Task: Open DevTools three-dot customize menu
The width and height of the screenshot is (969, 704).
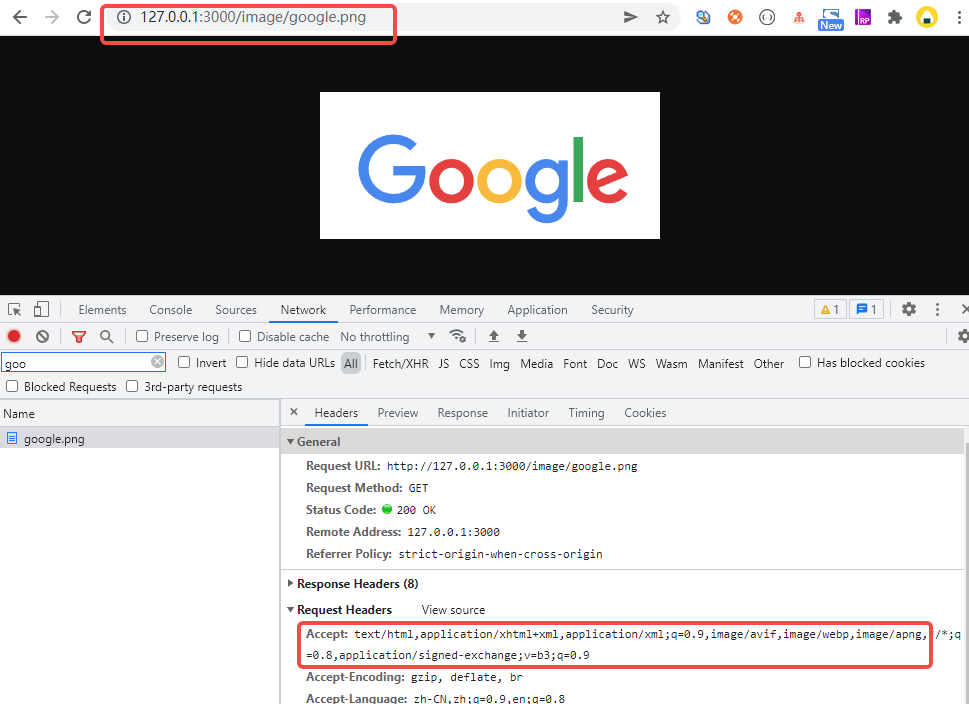Action: pos(937,309)
